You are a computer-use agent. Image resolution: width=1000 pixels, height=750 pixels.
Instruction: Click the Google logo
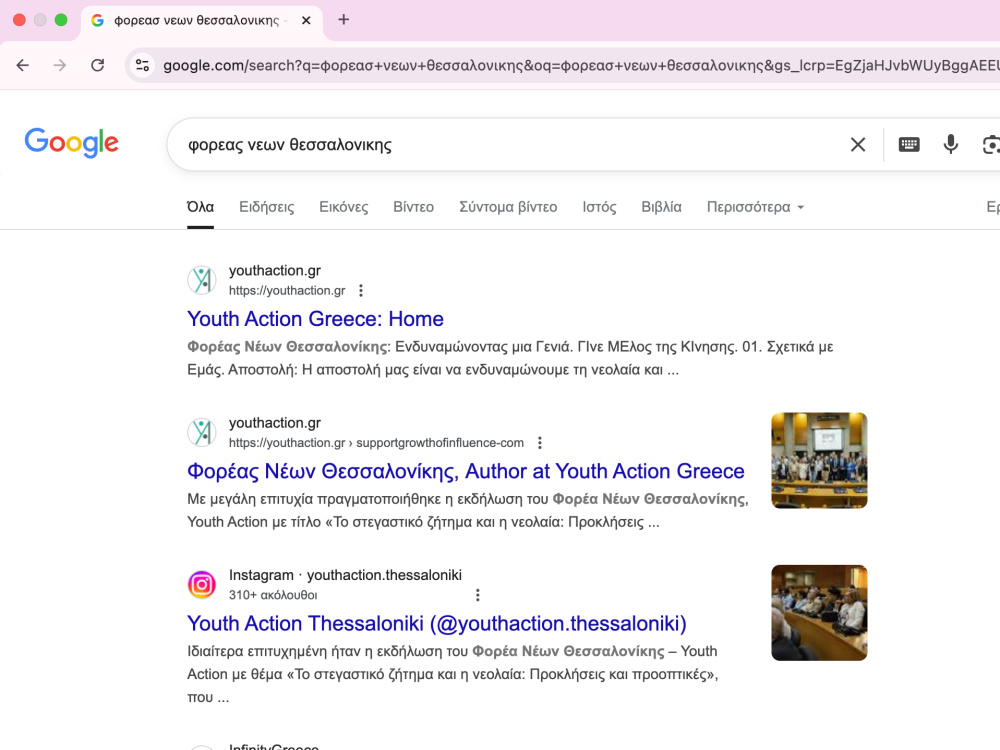(x=71, y=143)
